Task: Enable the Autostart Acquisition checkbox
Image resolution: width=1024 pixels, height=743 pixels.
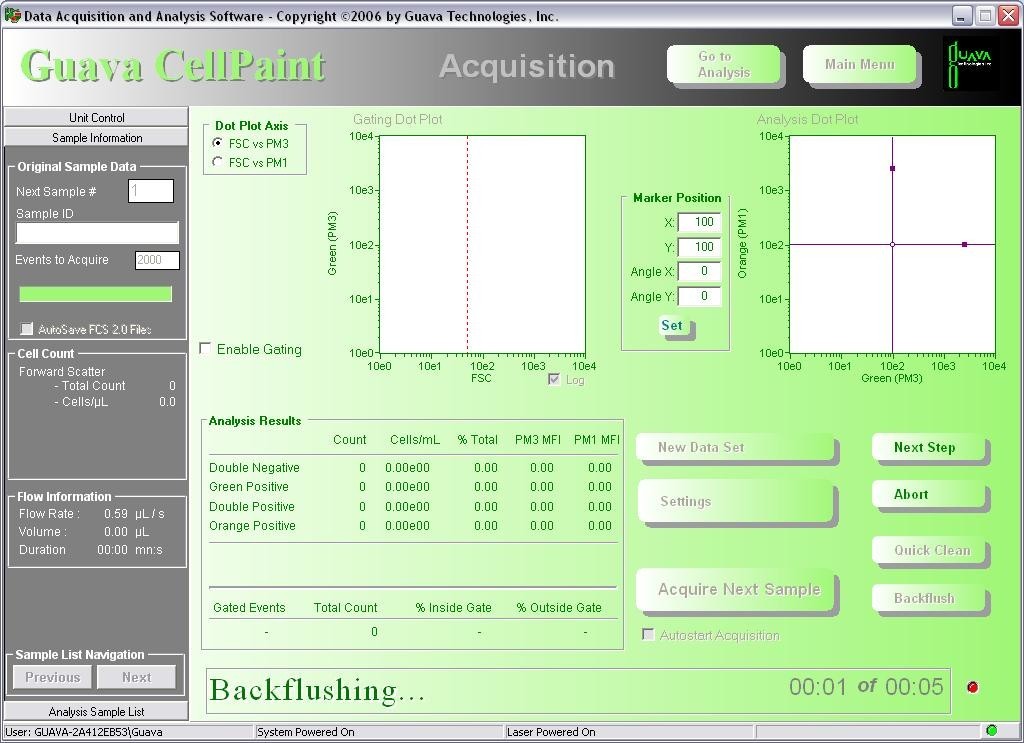Action: tap(648, 635)
